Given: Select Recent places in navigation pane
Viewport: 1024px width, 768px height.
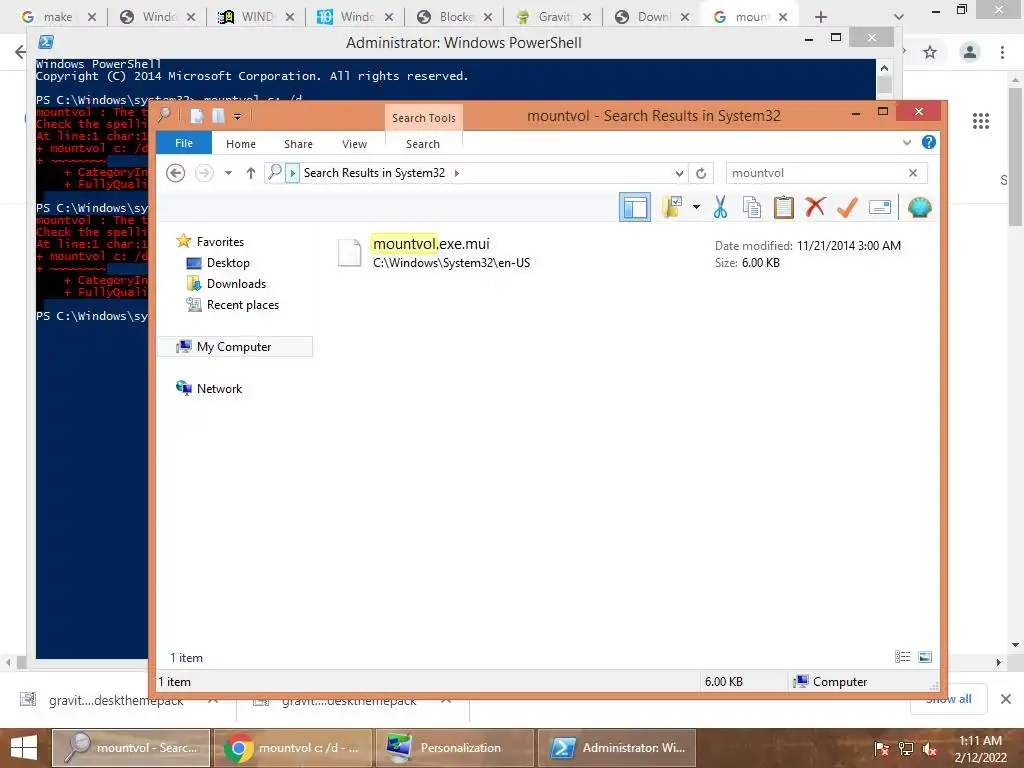Looking at the screenshot, I should 242,304.
